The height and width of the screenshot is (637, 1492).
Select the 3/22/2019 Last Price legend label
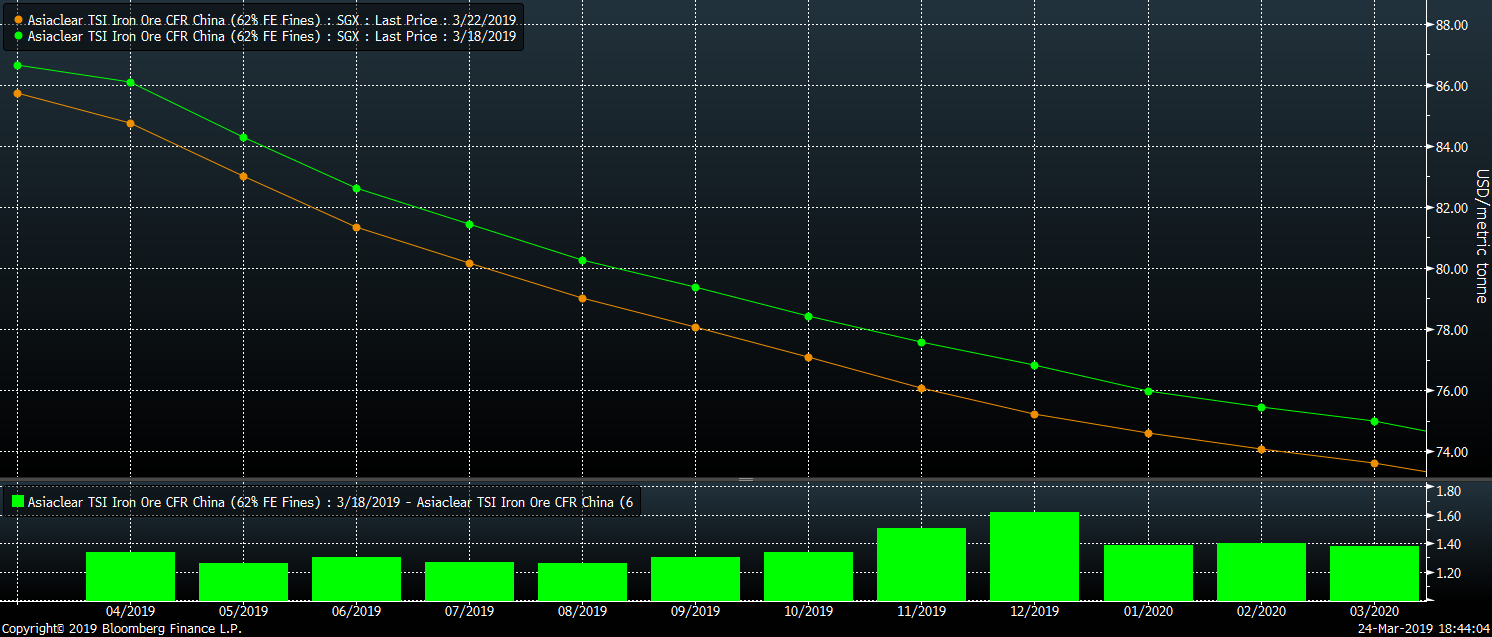pyautogui.click(x=272, y=20)
